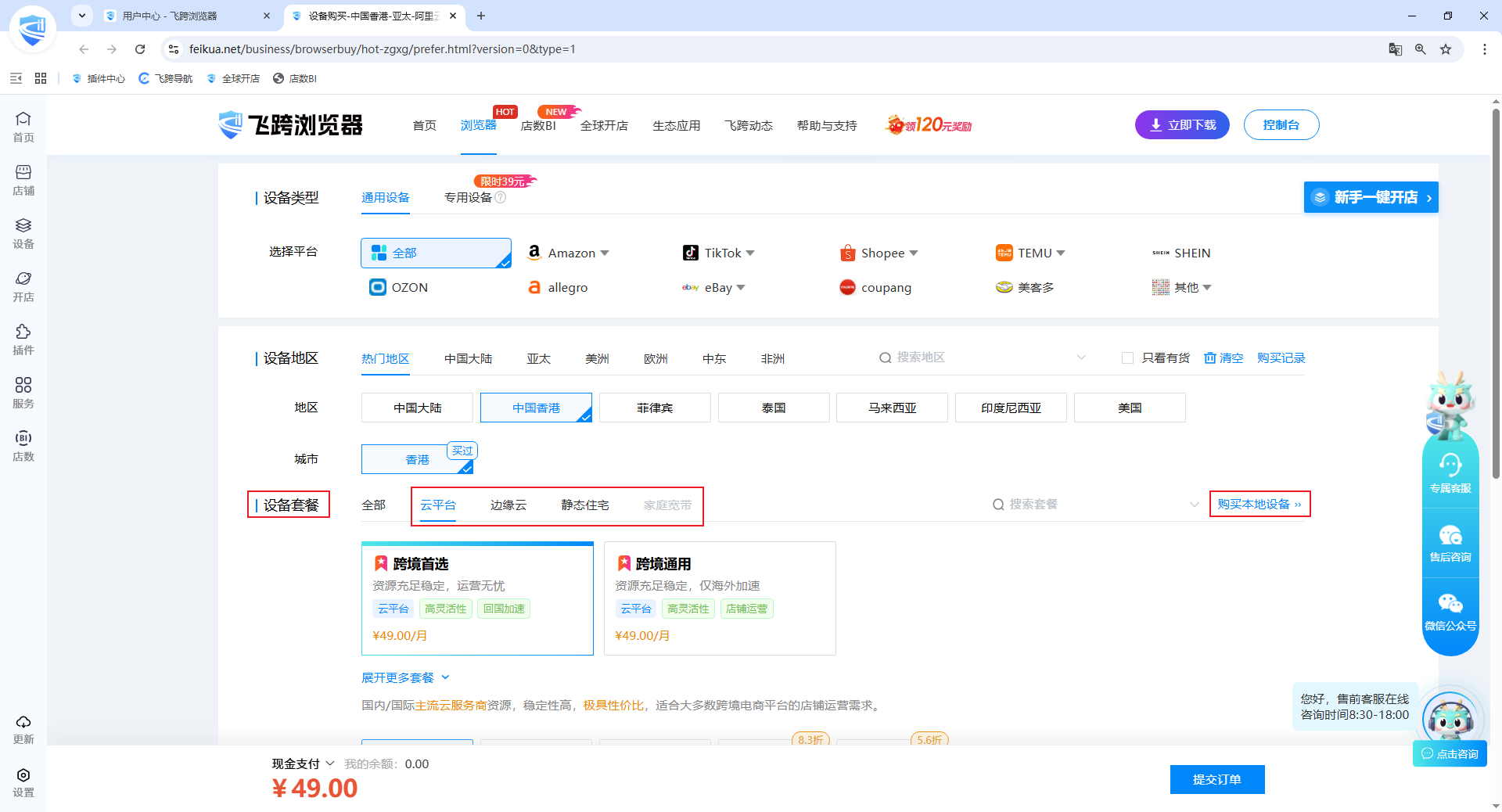Select the 香港 city option
The height and width of the screenshot is (812, 1502).
pos(417,459)
